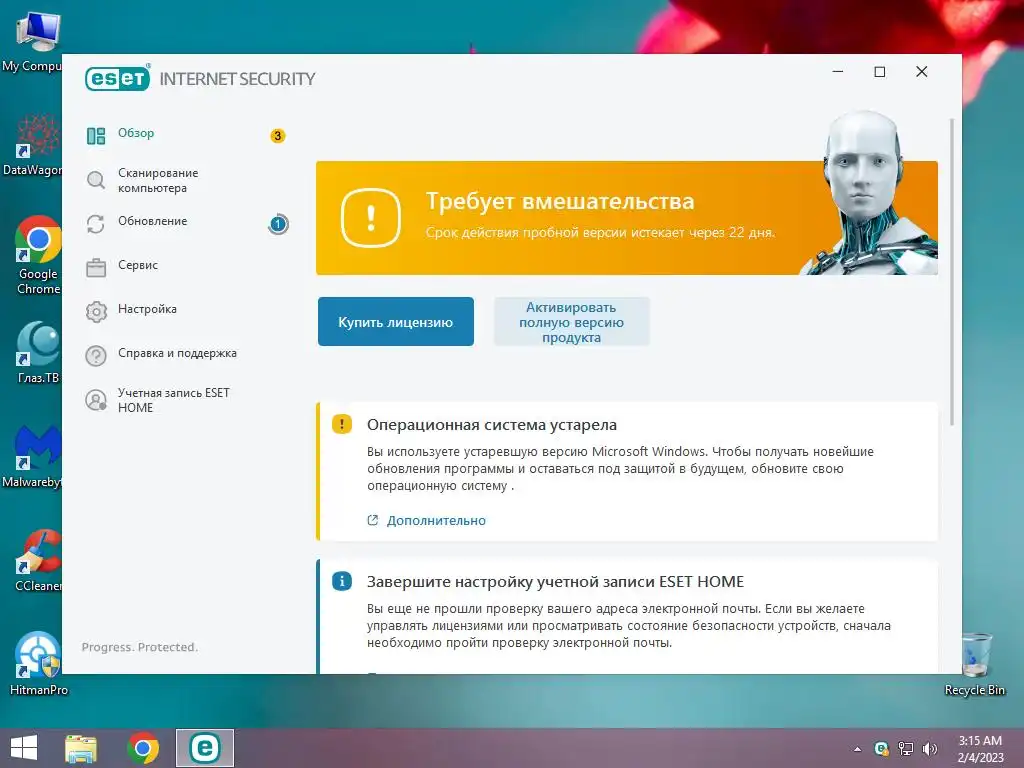Image resolution: width=1024 pixels, height=768 pixels.
Task: Select the Google Chrome desktop shortcut
Action: (x=39, y=256)
